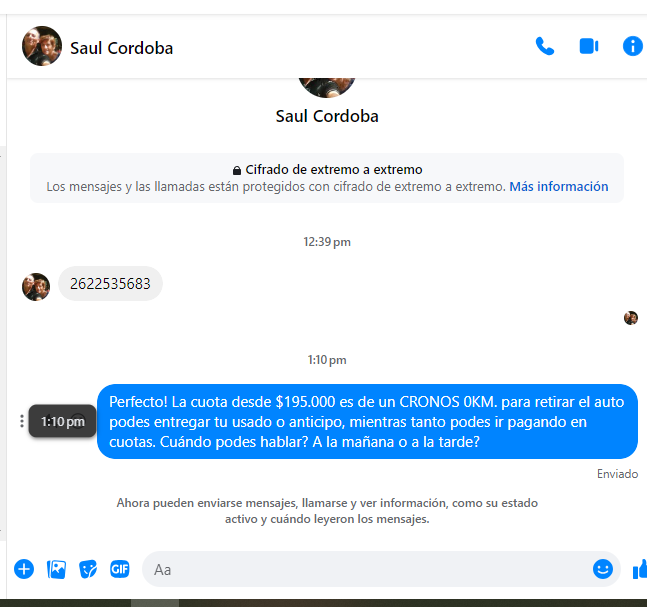This screenshot has height=607, width=647.
Task: Open the GIF picker
Action: (x=120, y=569)
